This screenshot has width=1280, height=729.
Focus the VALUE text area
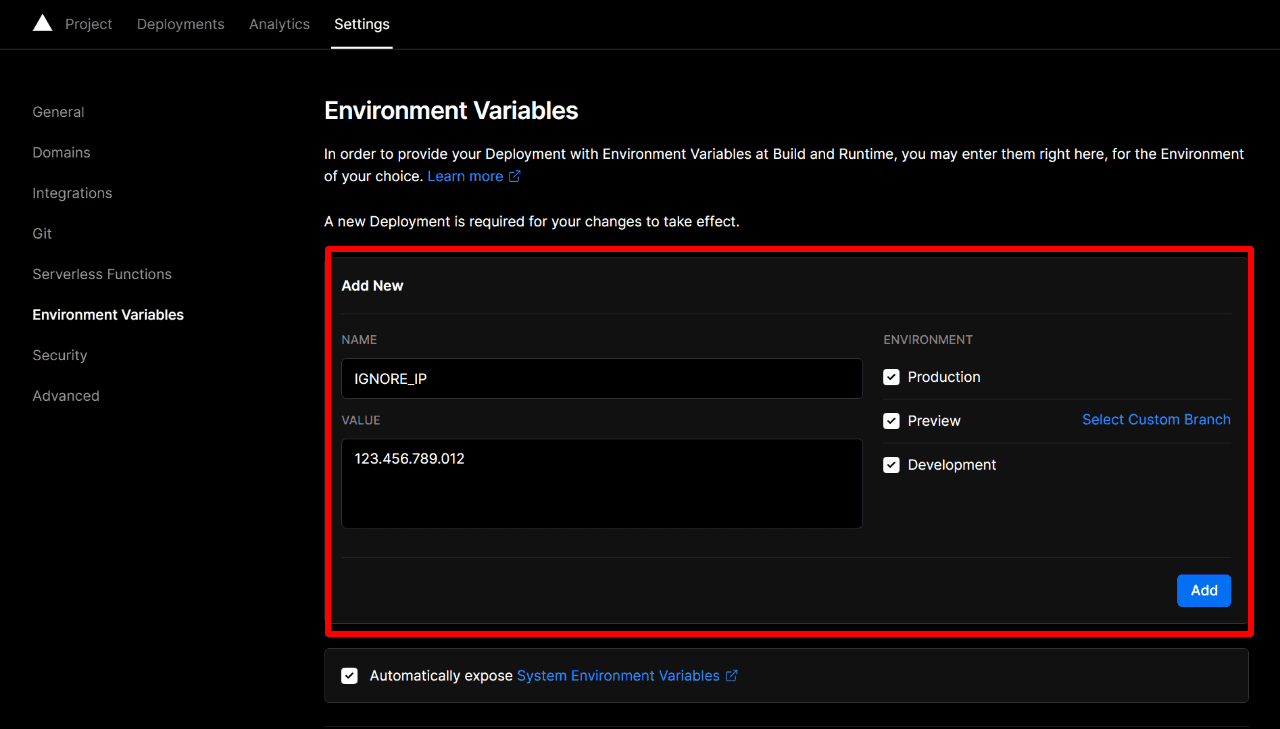(601, 483)
